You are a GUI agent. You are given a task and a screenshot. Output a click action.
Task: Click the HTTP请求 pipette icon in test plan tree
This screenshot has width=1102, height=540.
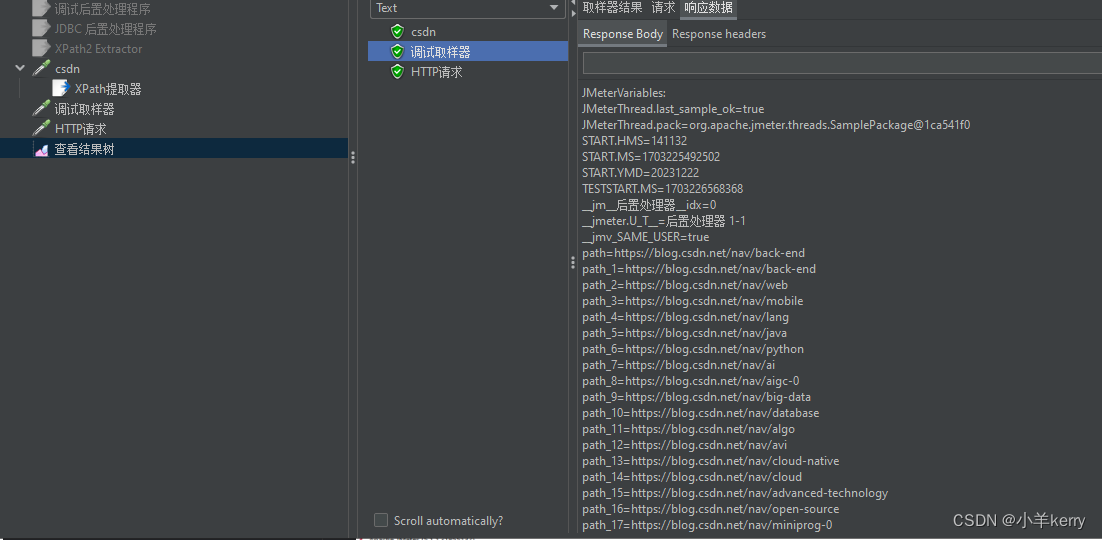(41, 129)
